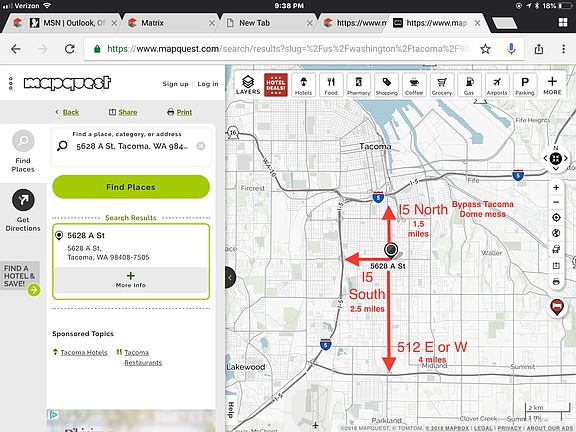
Task: Click the 5628 A St map marker
Action: point(391,250)
